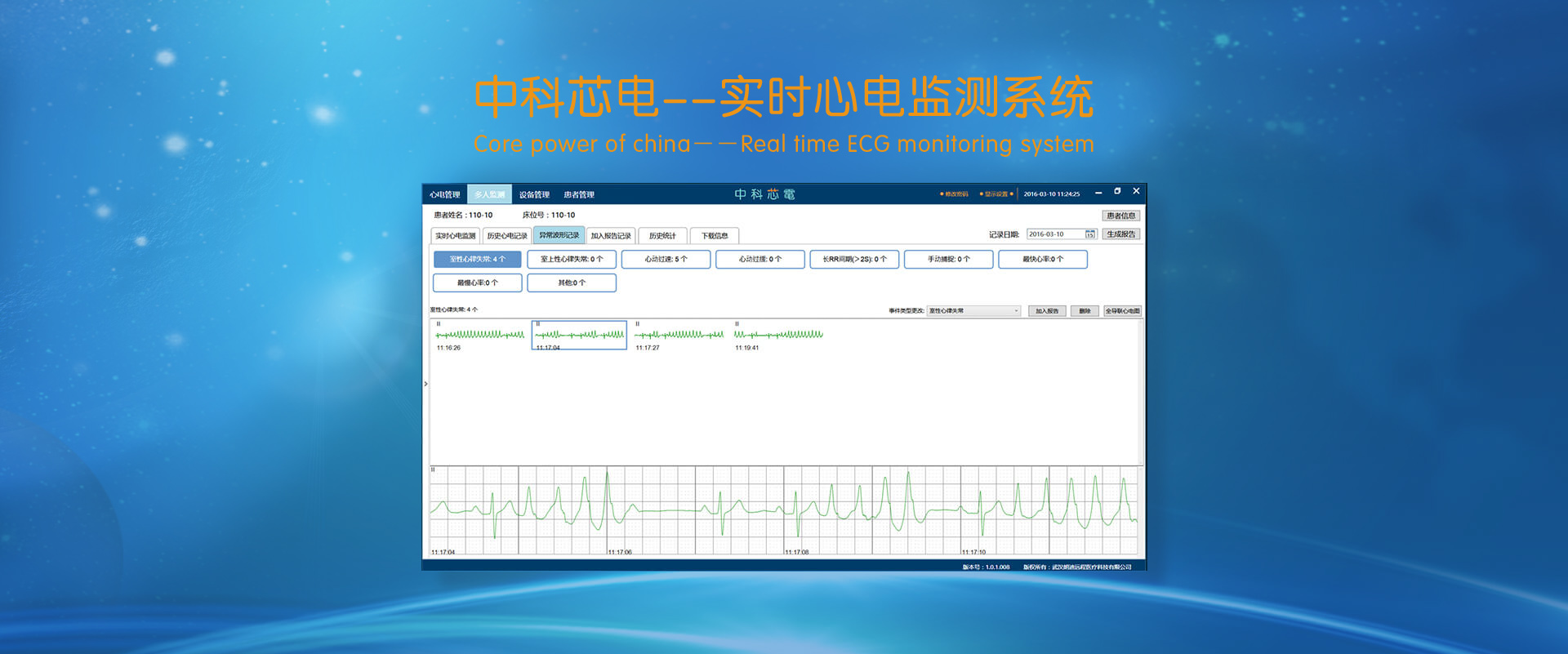Select the ECG thumbnail at 11:17:04
The width and height of the screenshot is (1568, 654).
coord(579,336)
